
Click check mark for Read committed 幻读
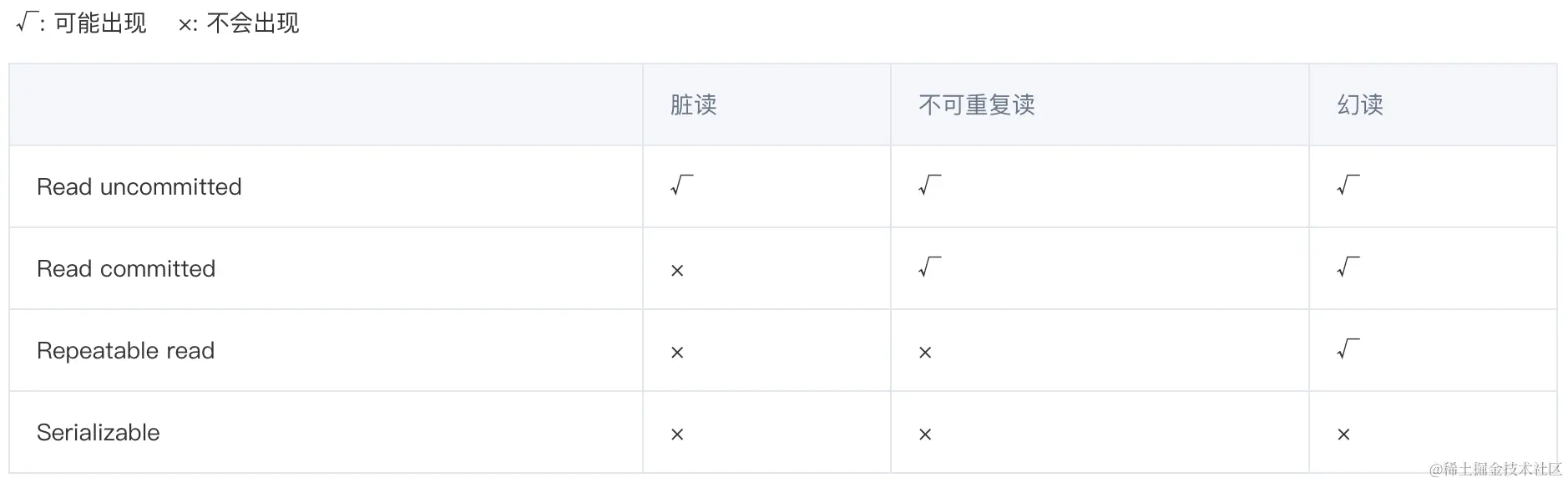1348,267
